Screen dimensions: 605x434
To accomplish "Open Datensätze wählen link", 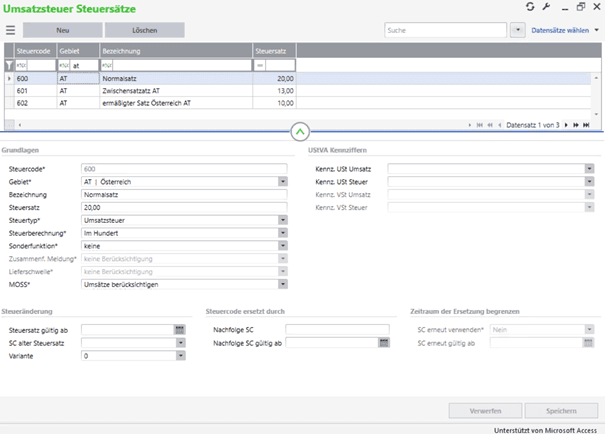I will [x=560, y=30].
